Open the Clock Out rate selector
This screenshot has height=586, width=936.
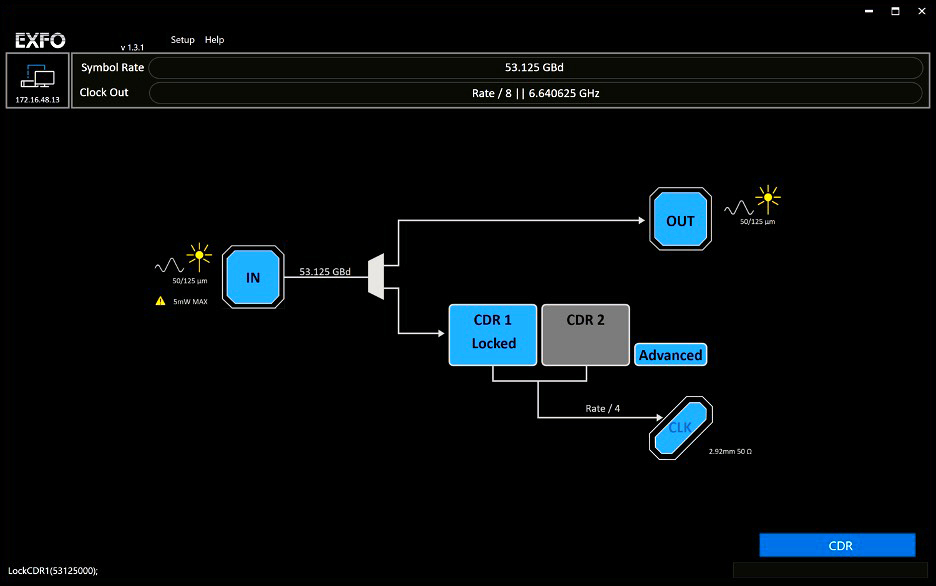[535, 93]
